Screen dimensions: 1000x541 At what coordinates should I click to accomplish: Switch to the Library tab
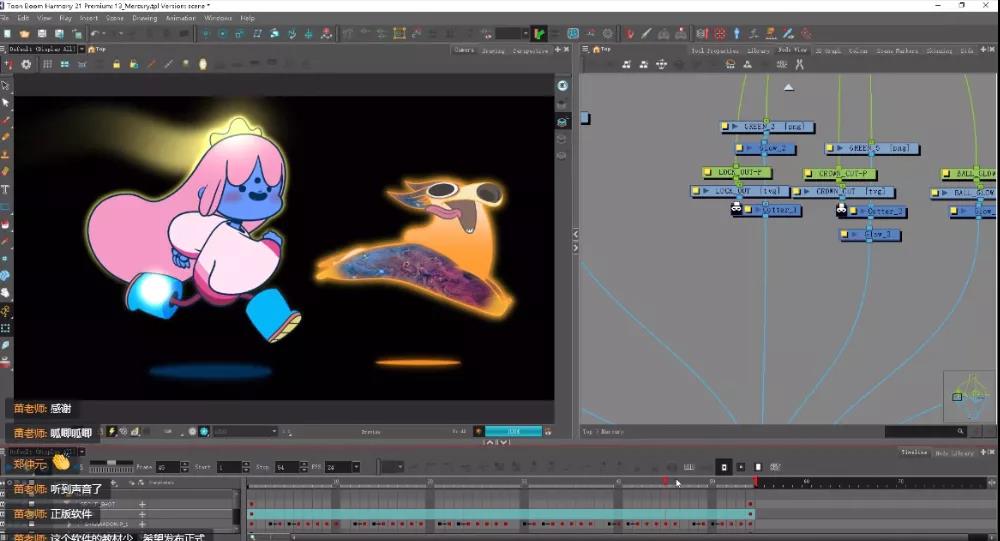point(758,50)
